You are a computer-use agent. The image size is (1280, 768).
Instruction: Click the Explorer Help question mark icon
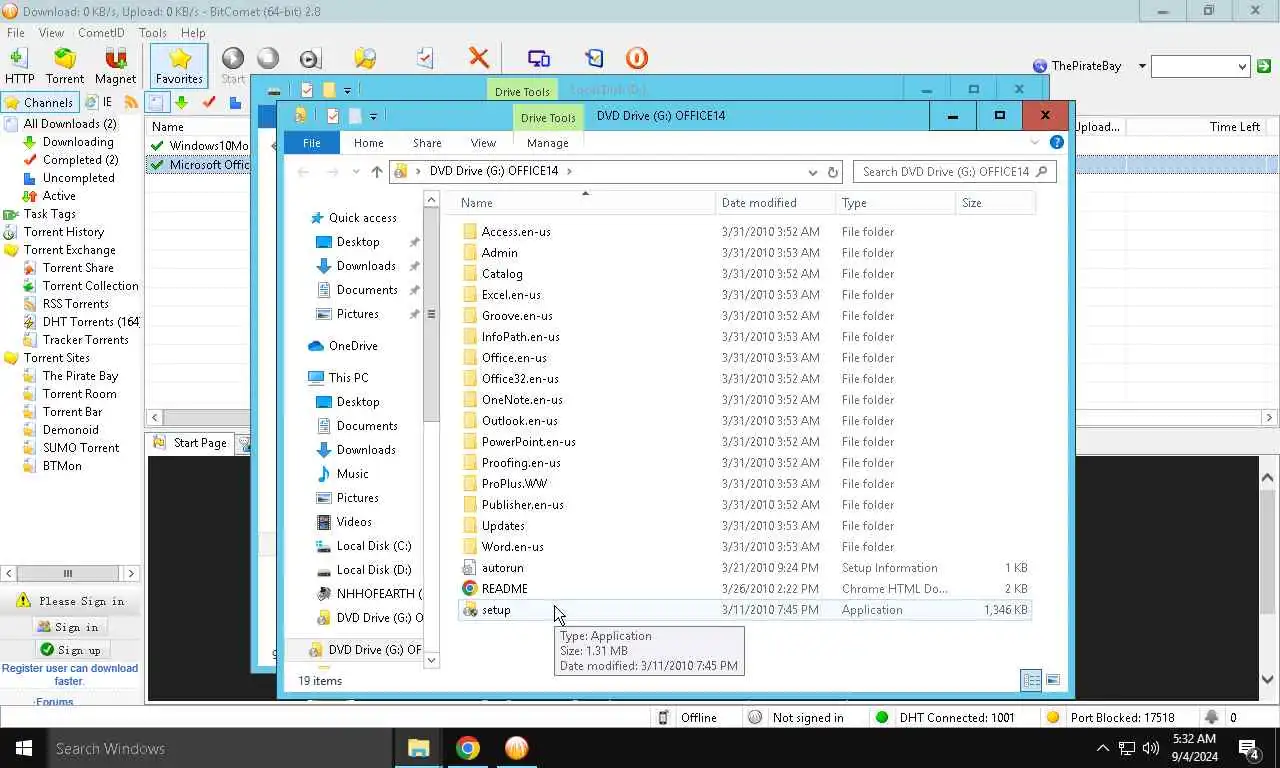pyautogui.click(x=1057, y=142)
